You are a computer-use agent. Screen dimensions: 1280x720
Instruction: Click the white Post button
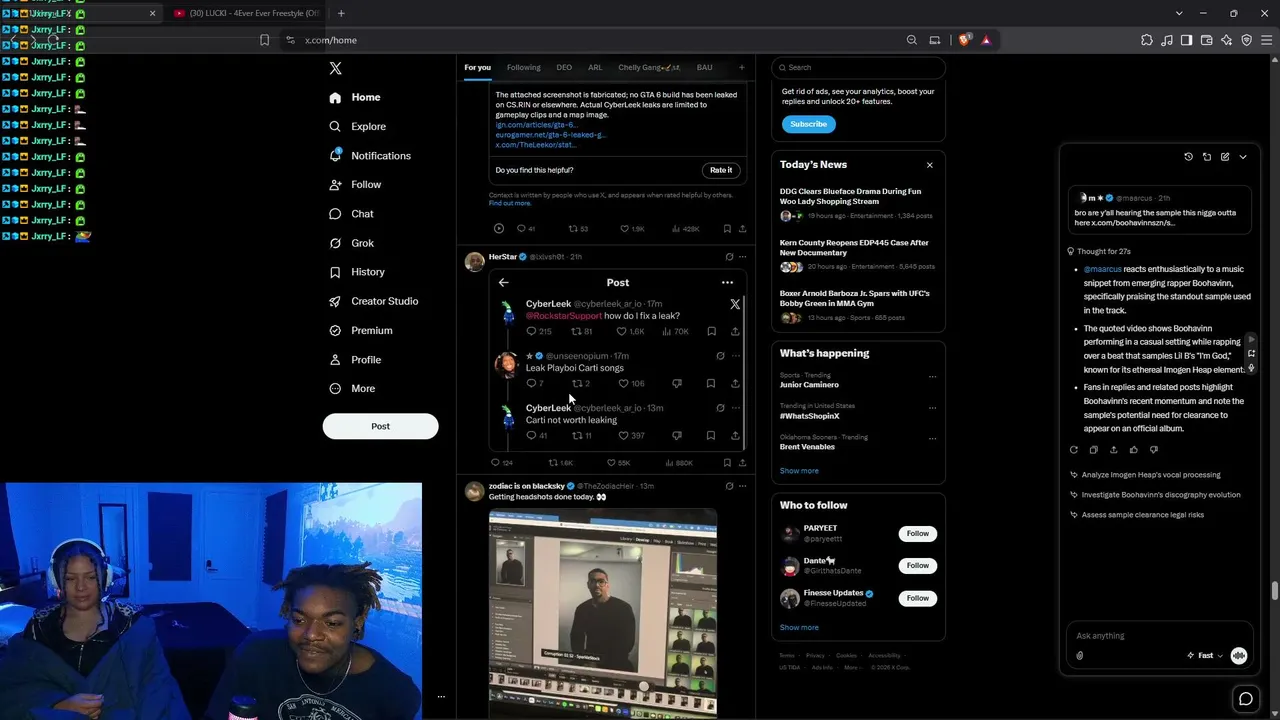point(380,426)
